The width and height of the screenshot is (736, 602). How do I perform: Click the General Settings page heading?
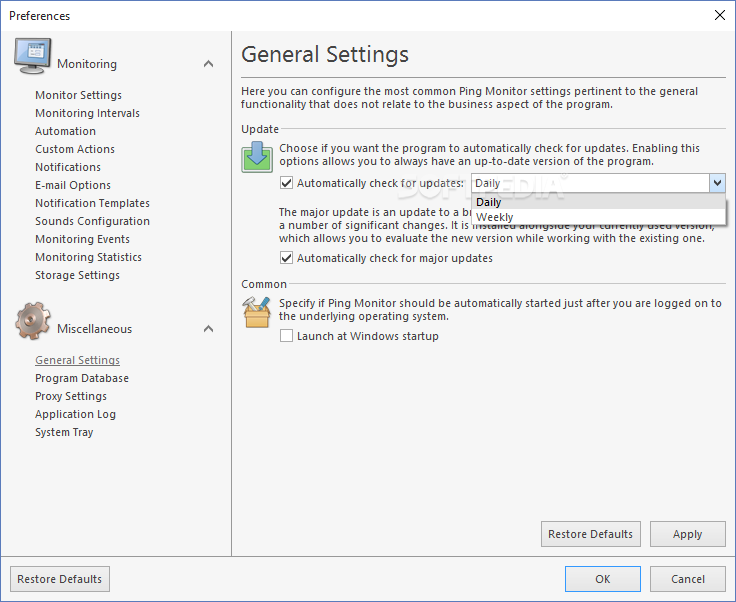click(325, 54)
